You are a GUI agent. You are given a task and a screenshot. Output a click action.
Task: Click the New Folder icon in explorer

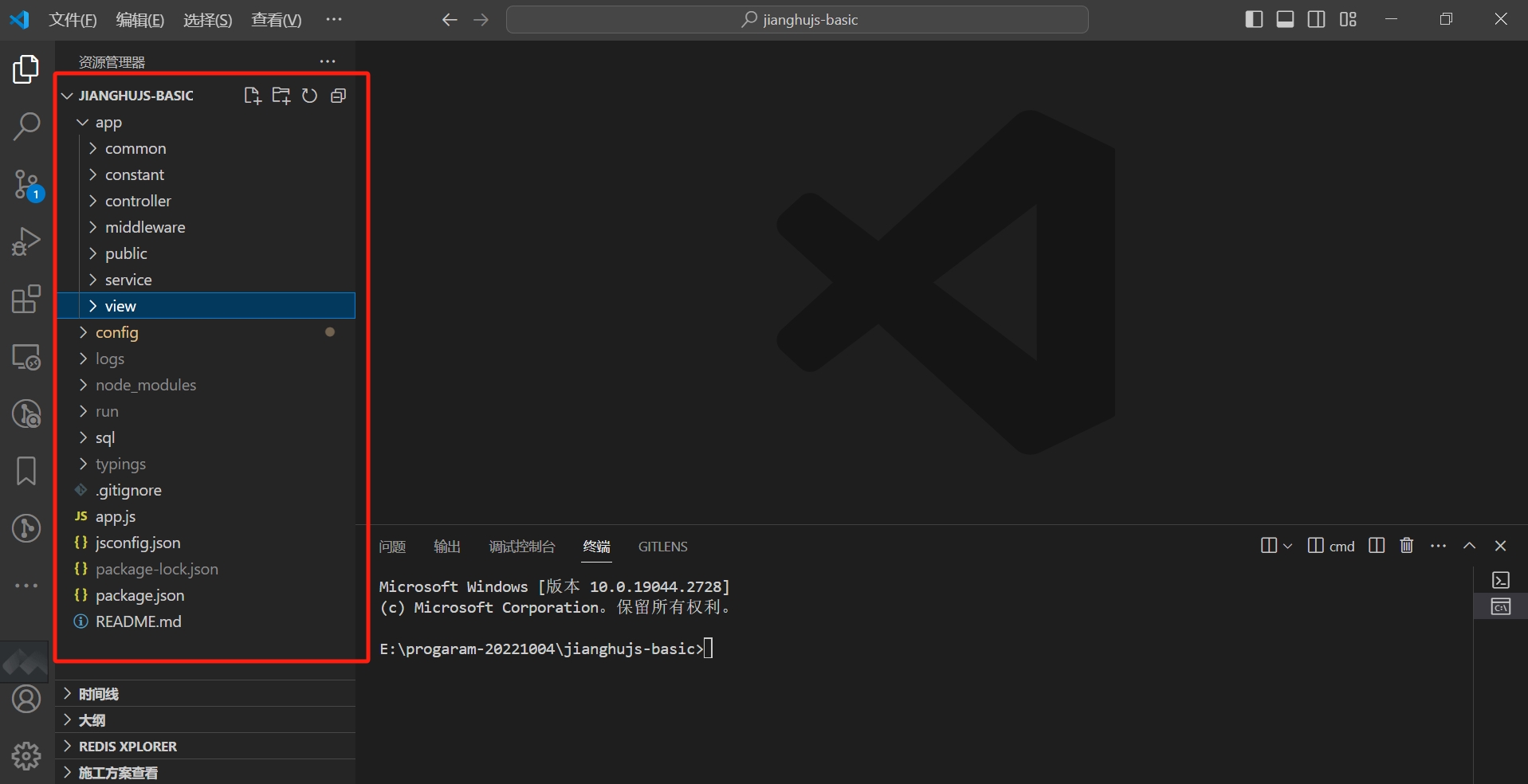click(281, 96)
